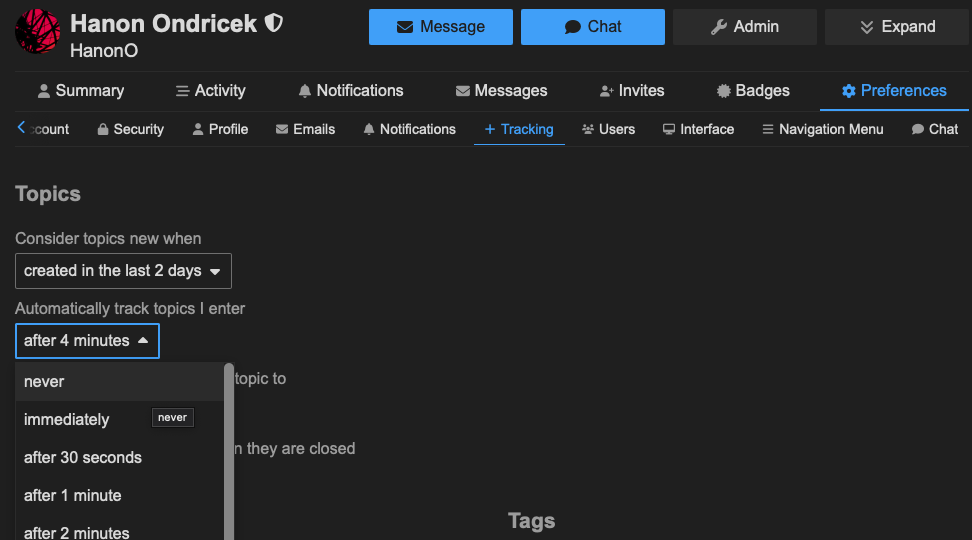
Task: Switch to the Activity tab
Action: point(210,91)
